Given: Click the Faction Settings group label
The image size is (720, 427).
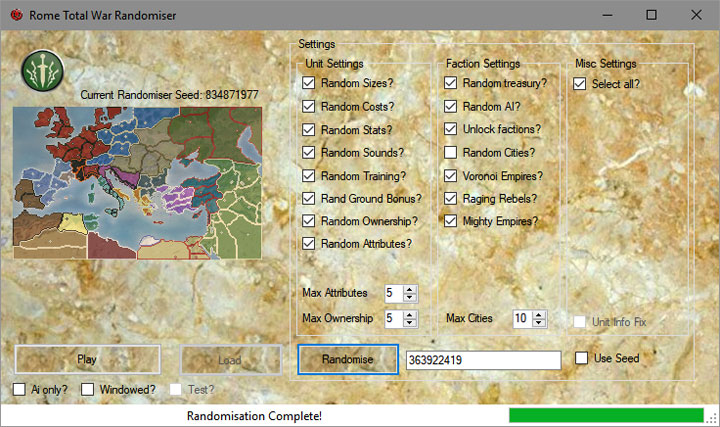Looking at the screenshot, I should click(x=483, y=64).
